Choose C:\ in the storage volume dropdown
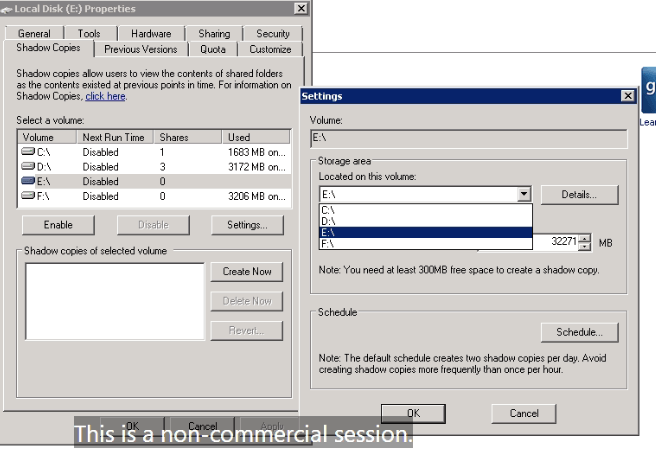Viewport: 656px width, 457px height. pos(425,210)
